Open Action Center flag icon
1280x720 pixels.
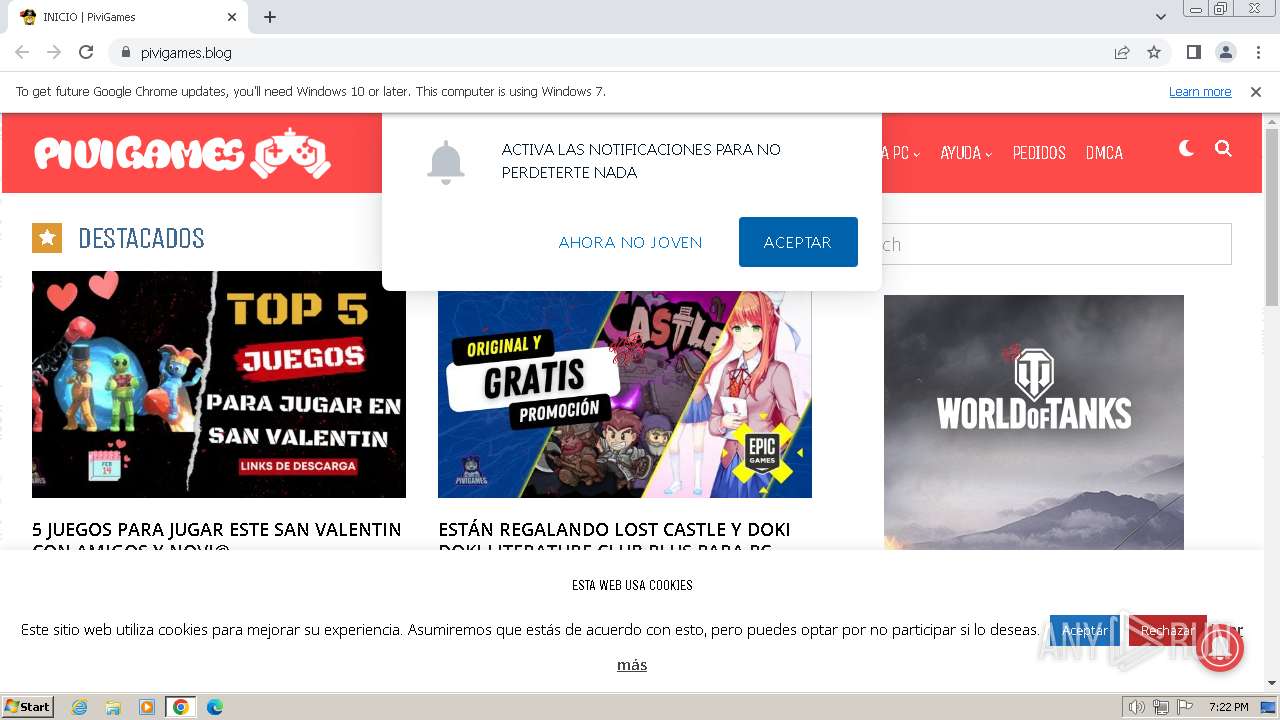click(x=1185, y=707)
